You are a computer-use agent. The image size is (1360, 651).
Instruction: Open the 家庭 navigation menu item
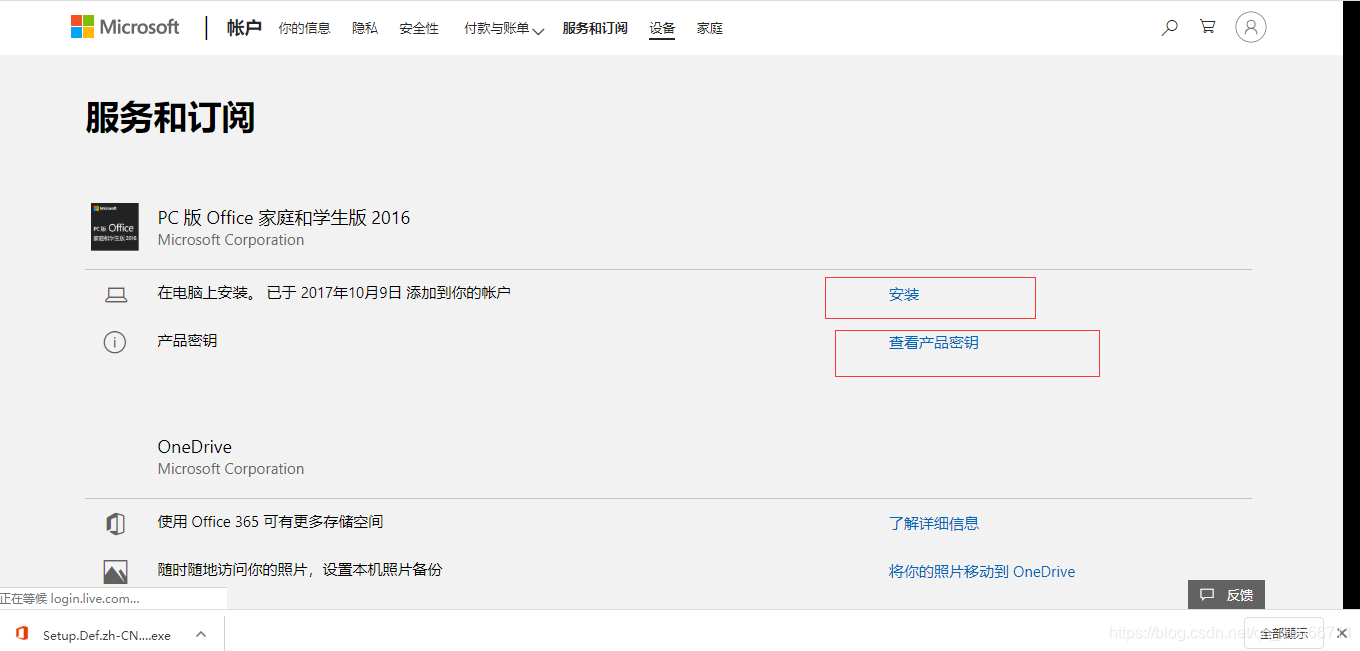pos(709,28)
